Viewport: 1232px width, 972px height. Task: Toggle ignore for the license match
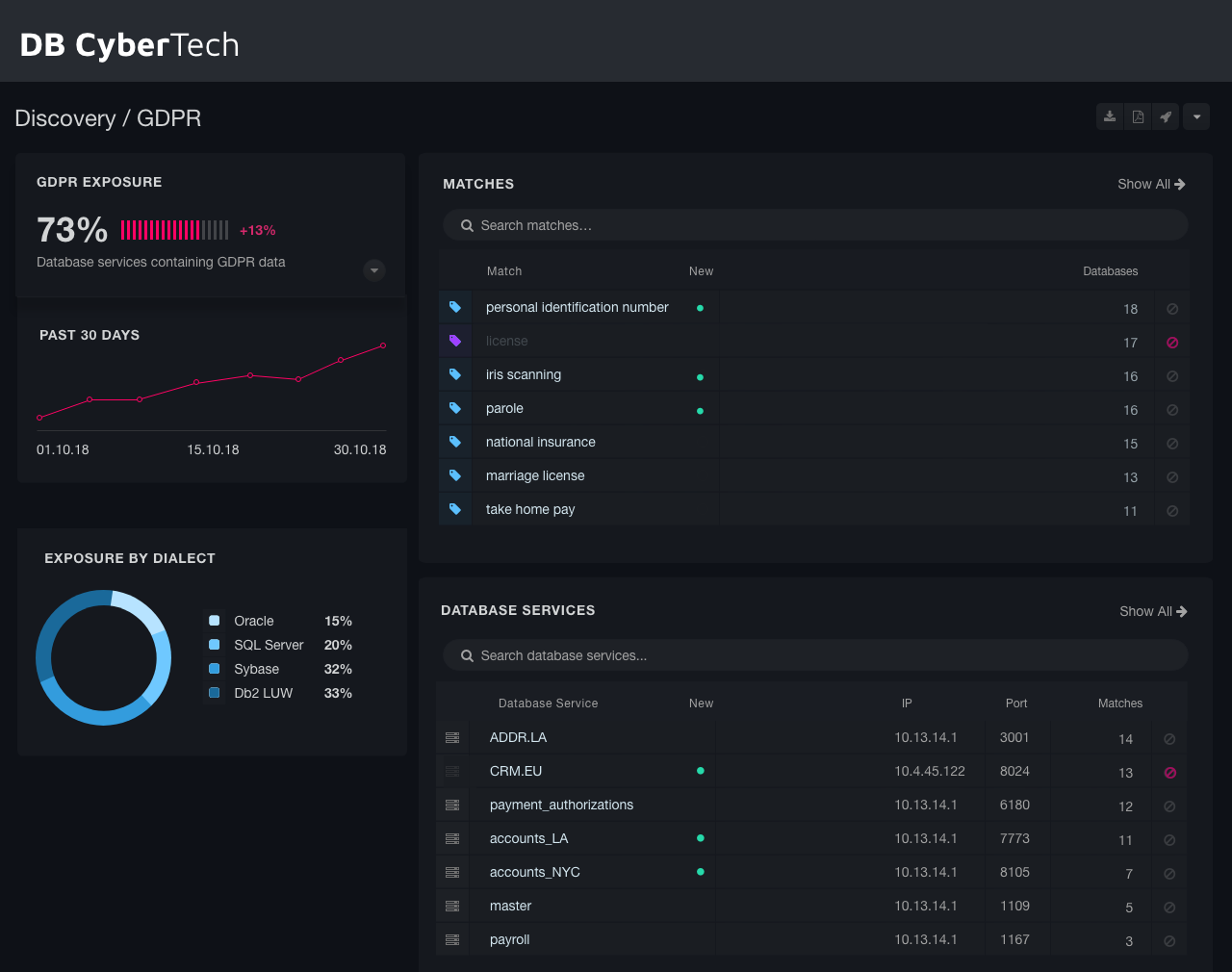click(1172, 343)
